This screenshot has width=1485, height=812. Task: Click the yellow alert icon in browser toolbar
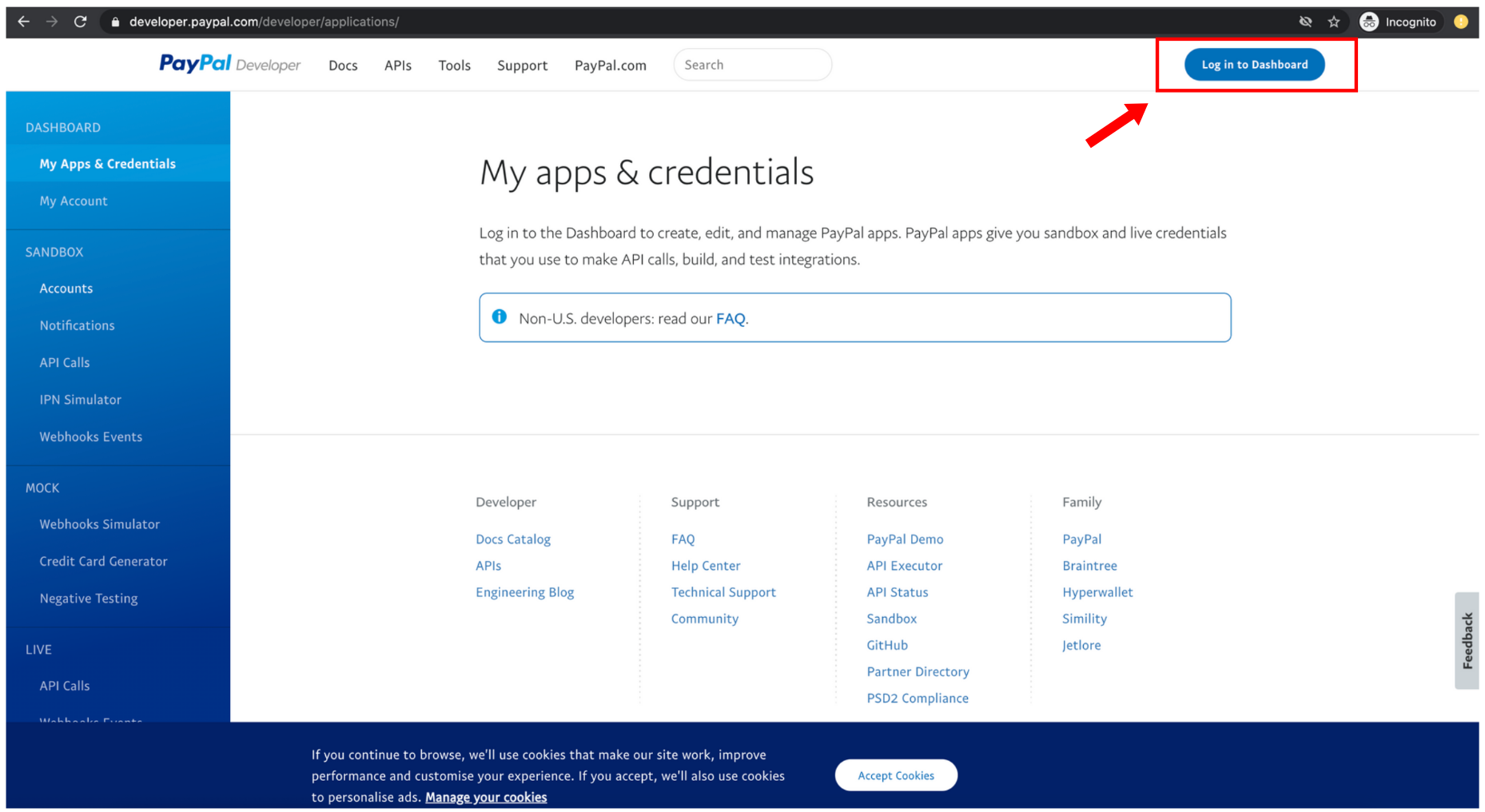click(x=1461, y=22)
